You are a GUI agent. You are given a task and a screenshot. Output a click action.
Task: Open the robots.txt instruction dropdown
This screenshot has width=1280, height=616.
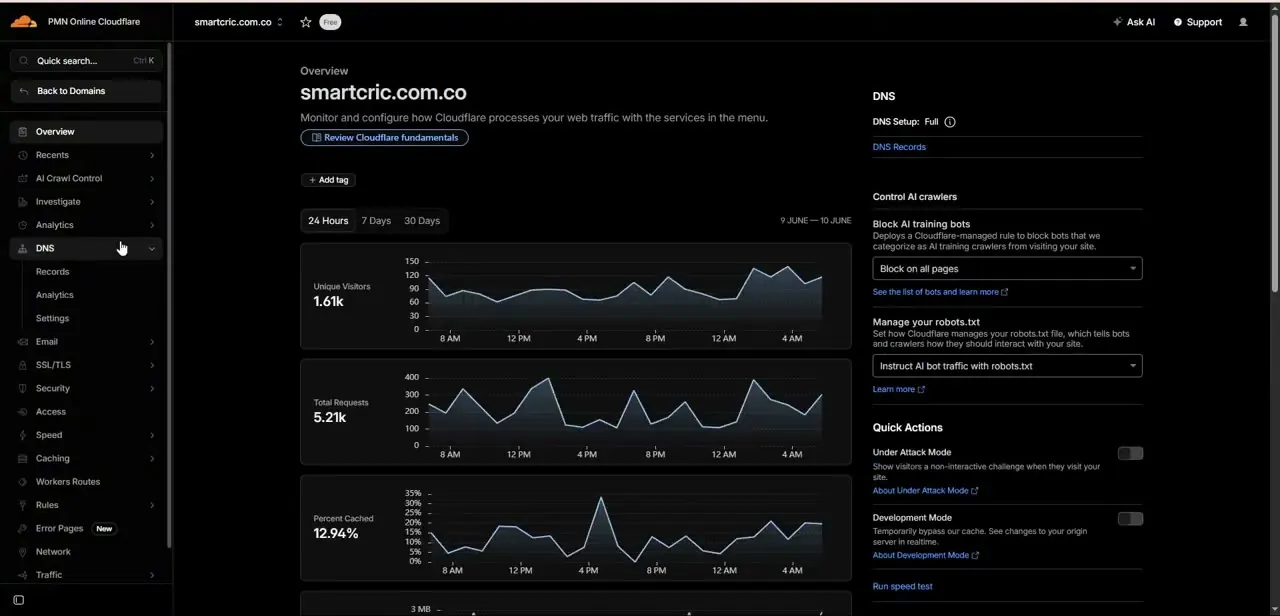pos(1007,366)
